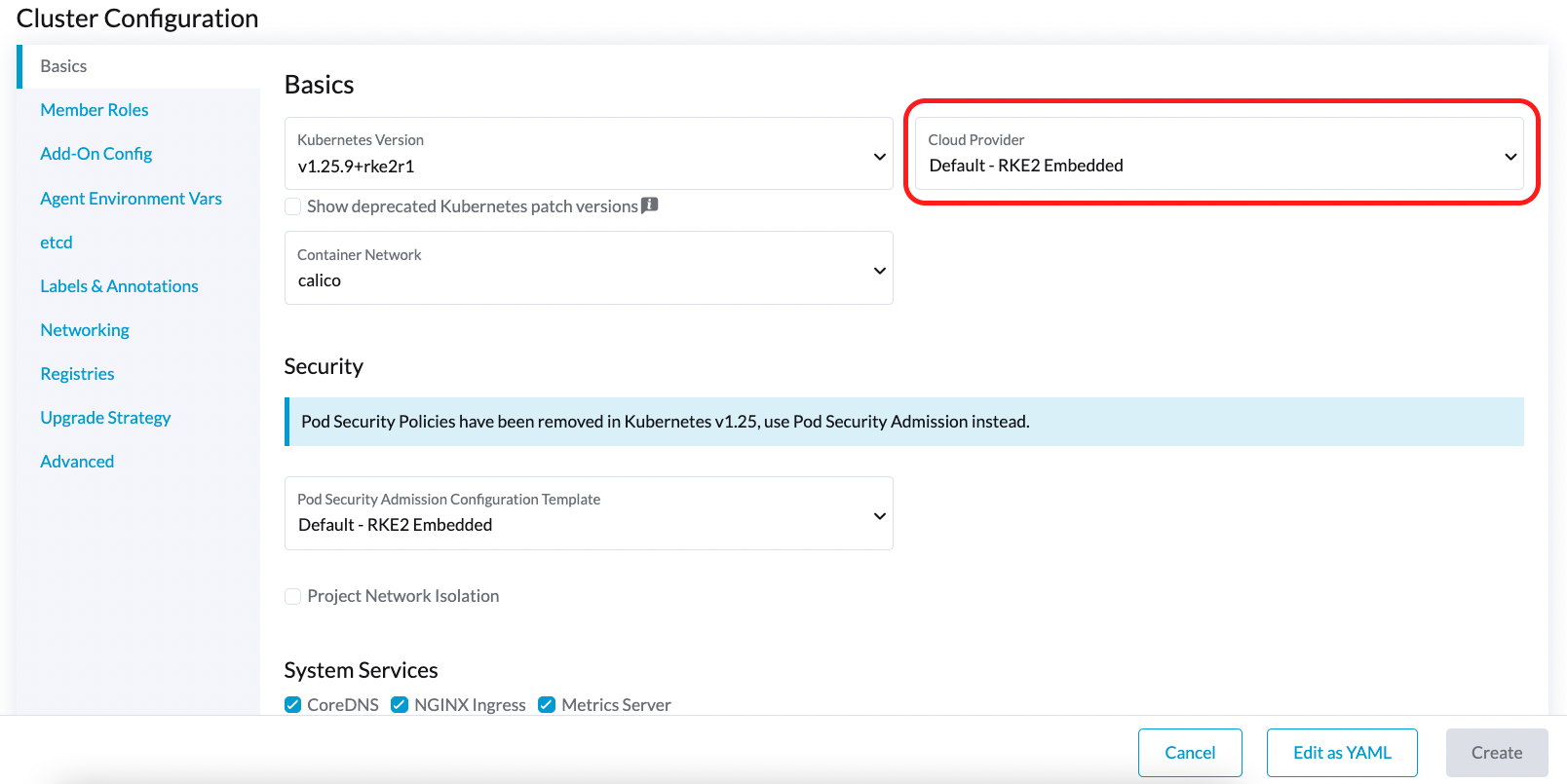Open the Container Network dropdown
Viewport: 1567px width, 784px height.
click(x=588, y=268)
